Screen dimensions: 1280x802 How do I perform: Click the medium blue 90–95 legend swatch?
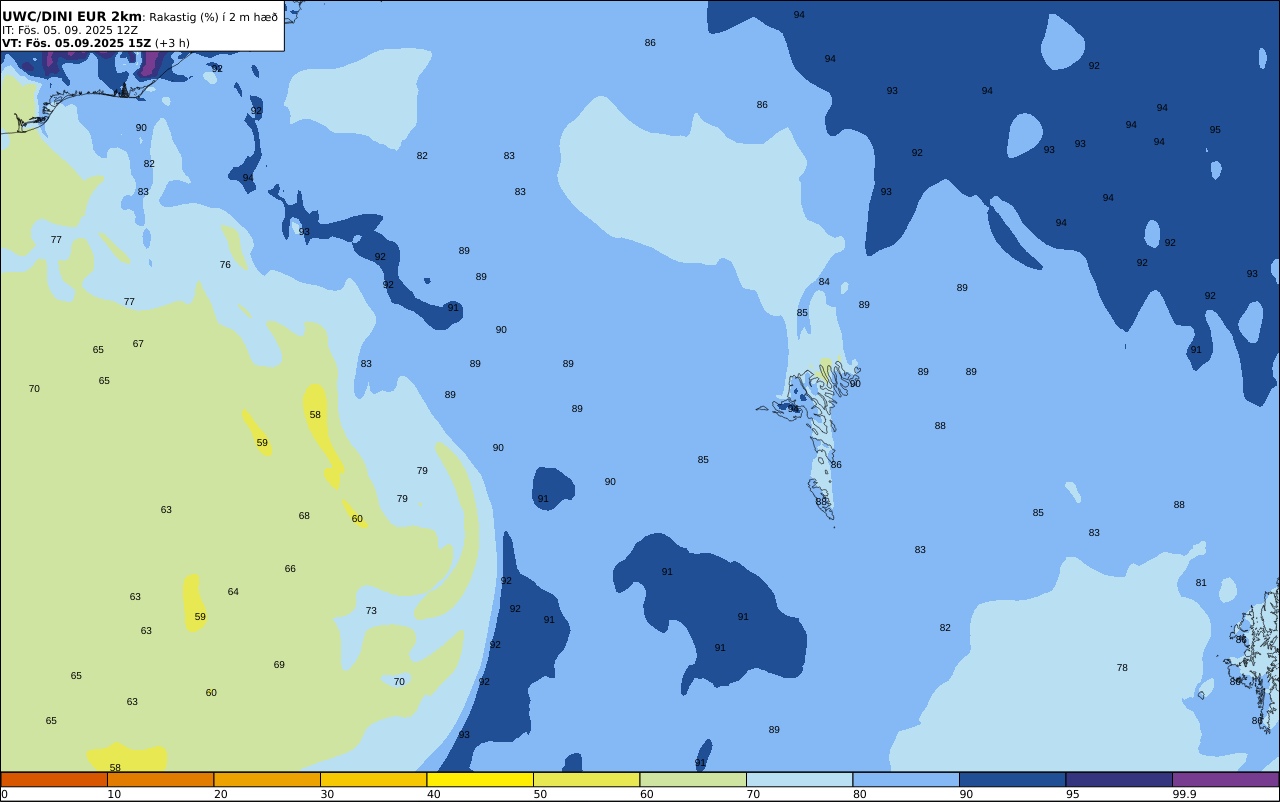tap(1012, 779)
